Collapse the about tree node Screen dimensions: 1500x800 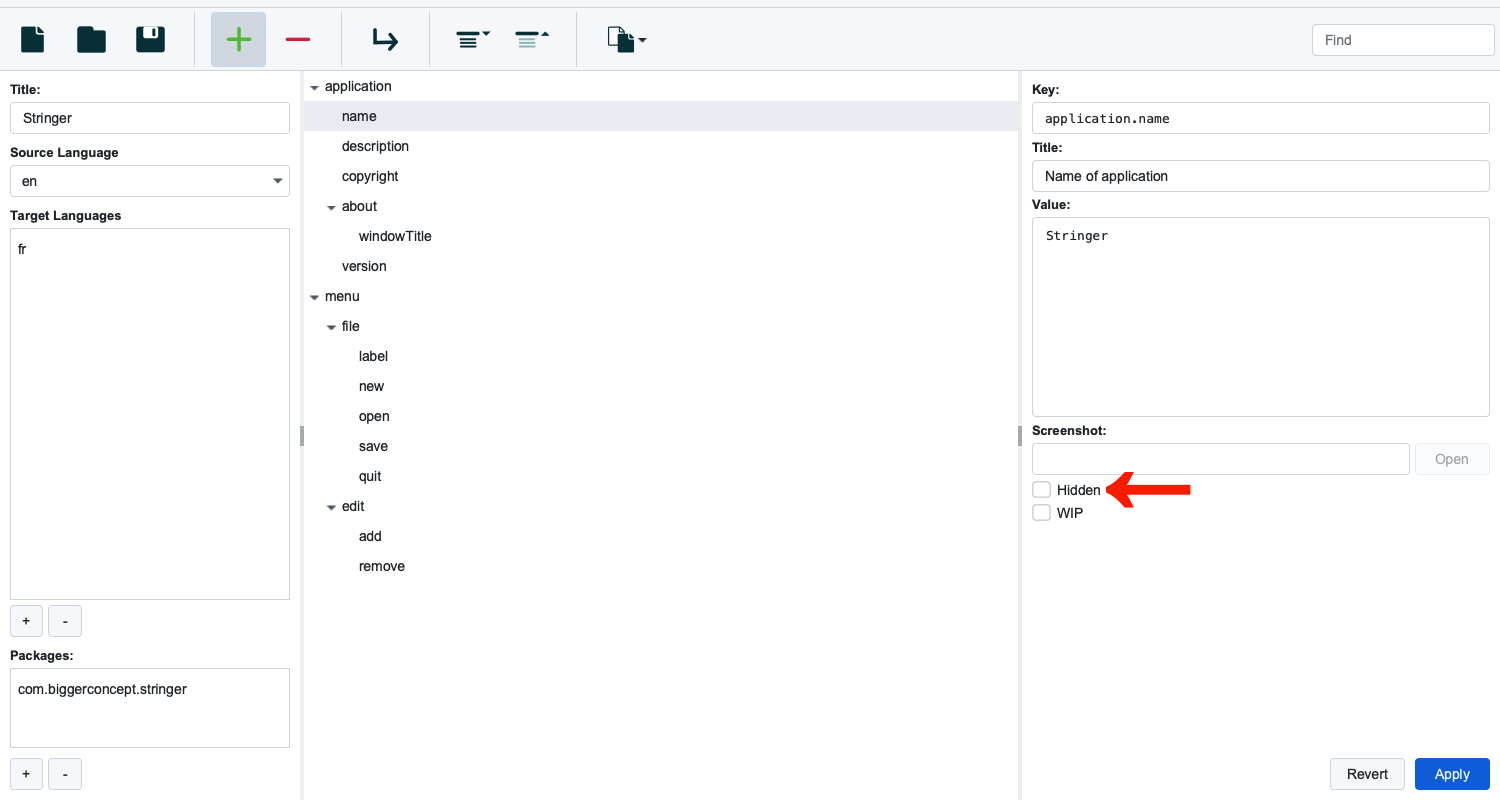[331, 207]
